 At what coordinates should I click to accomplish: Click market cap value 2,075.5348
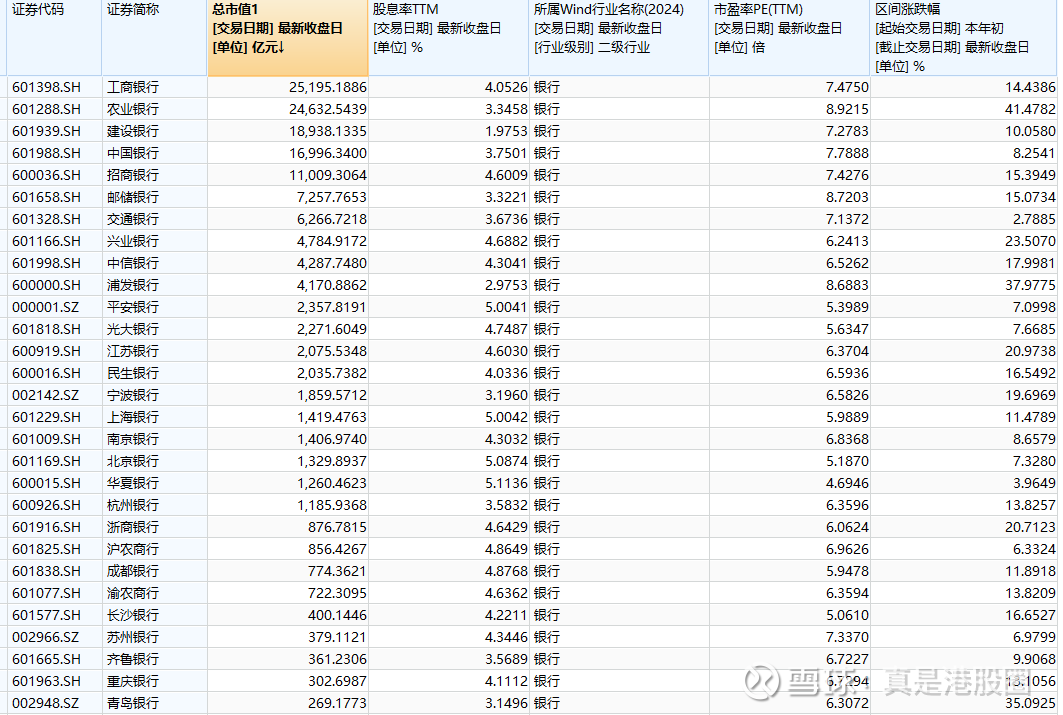(x=332, y=351)
